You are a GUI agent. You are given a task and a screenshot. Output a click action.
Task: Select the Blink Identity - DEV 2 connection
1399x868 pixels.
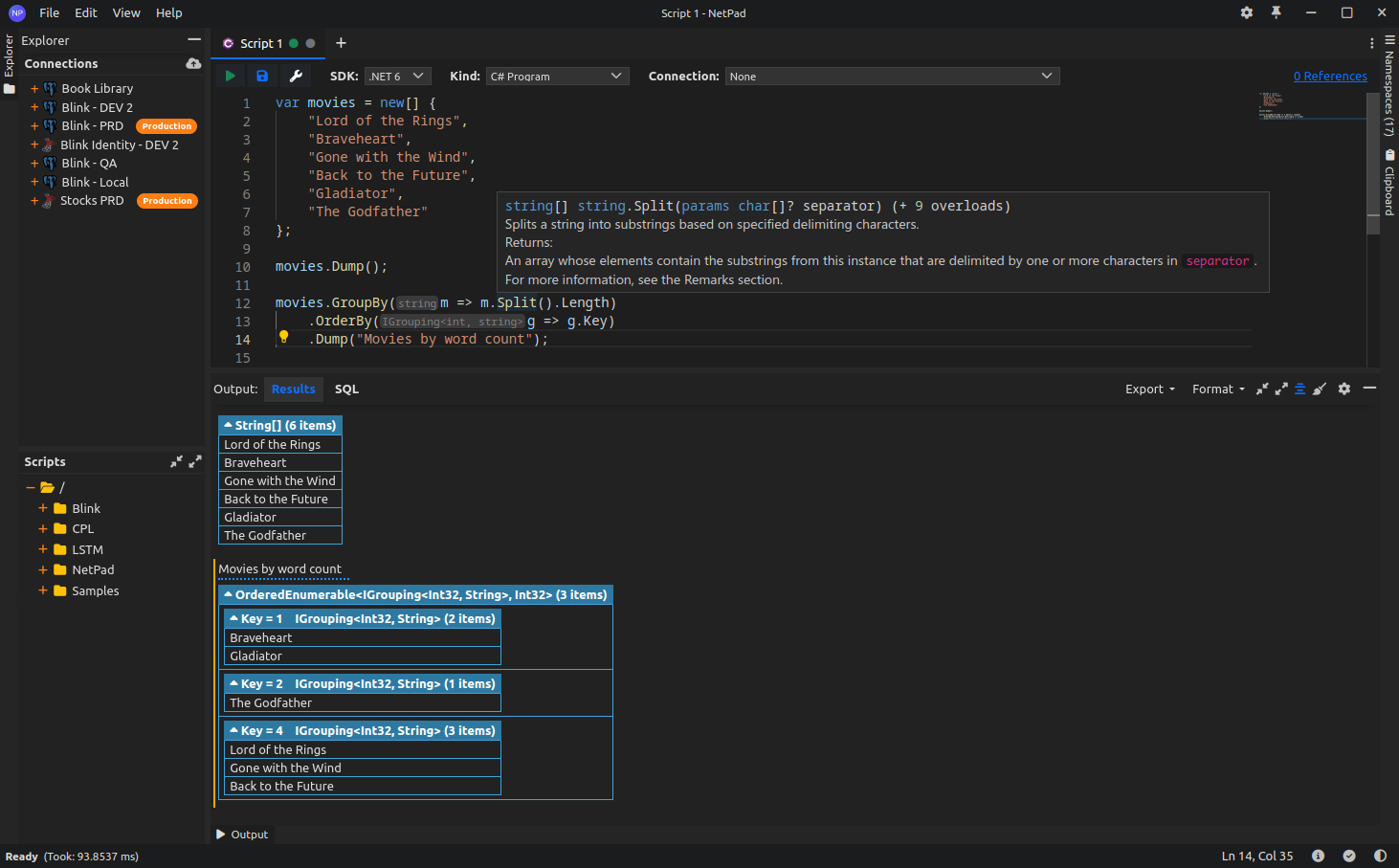coord(120,145)
